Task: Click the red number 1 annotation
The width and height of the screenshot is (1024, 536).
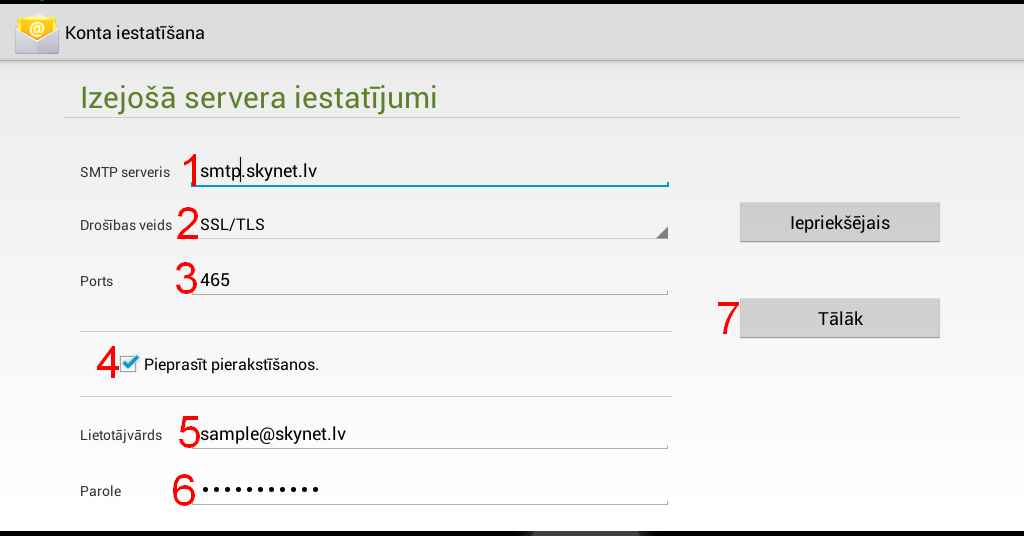Action: click(x=190, y=169)
